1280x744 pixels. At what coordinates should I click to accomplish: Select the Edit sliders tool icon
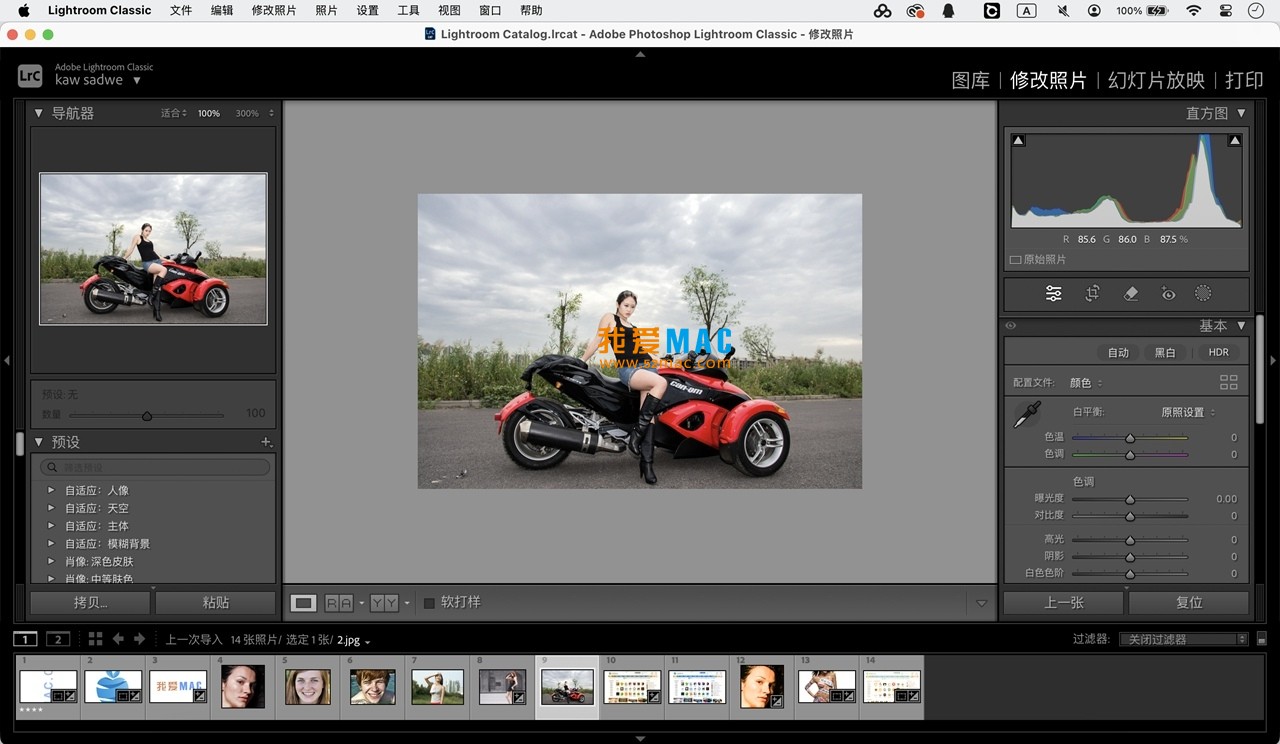1053,294
